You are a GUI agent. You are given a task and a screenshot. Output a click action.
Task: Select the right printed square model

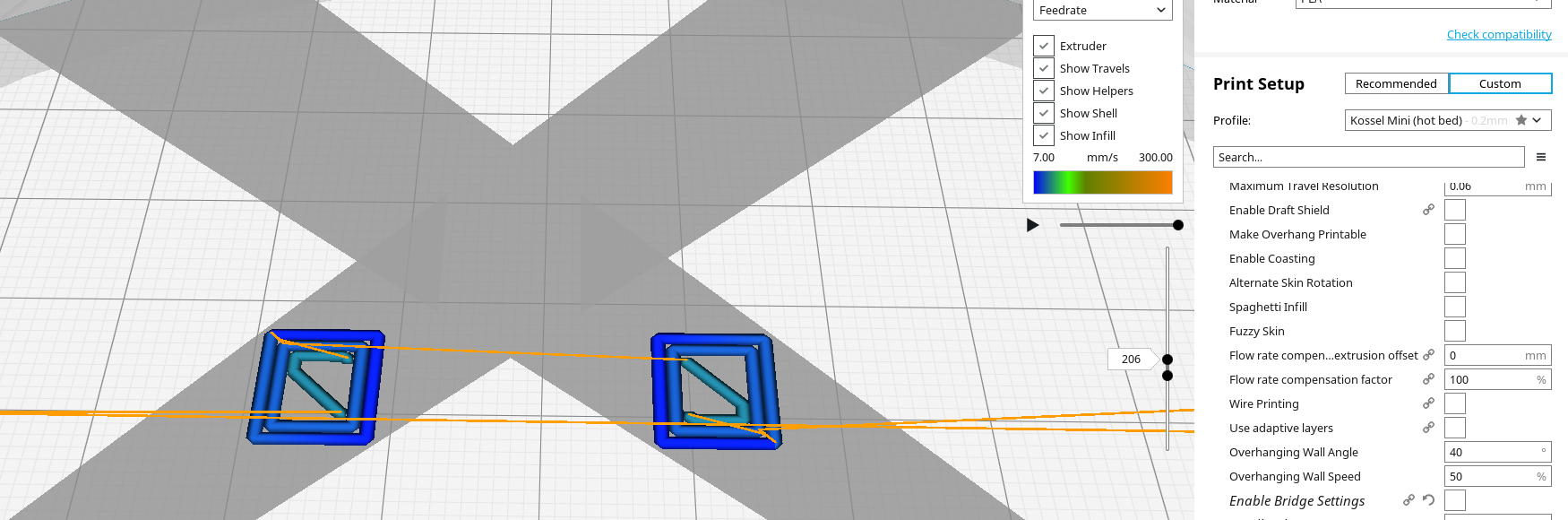[716, 391]
